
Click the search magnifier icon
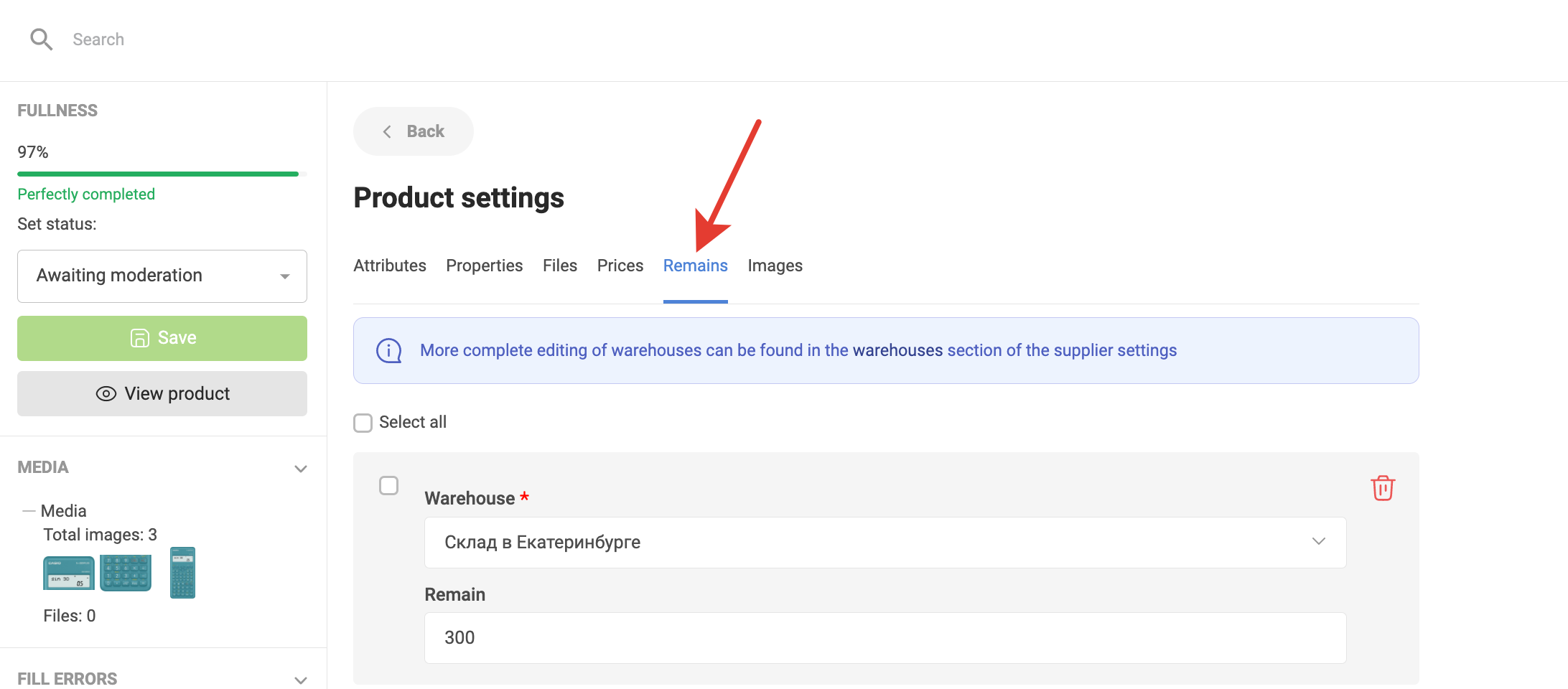42,39
